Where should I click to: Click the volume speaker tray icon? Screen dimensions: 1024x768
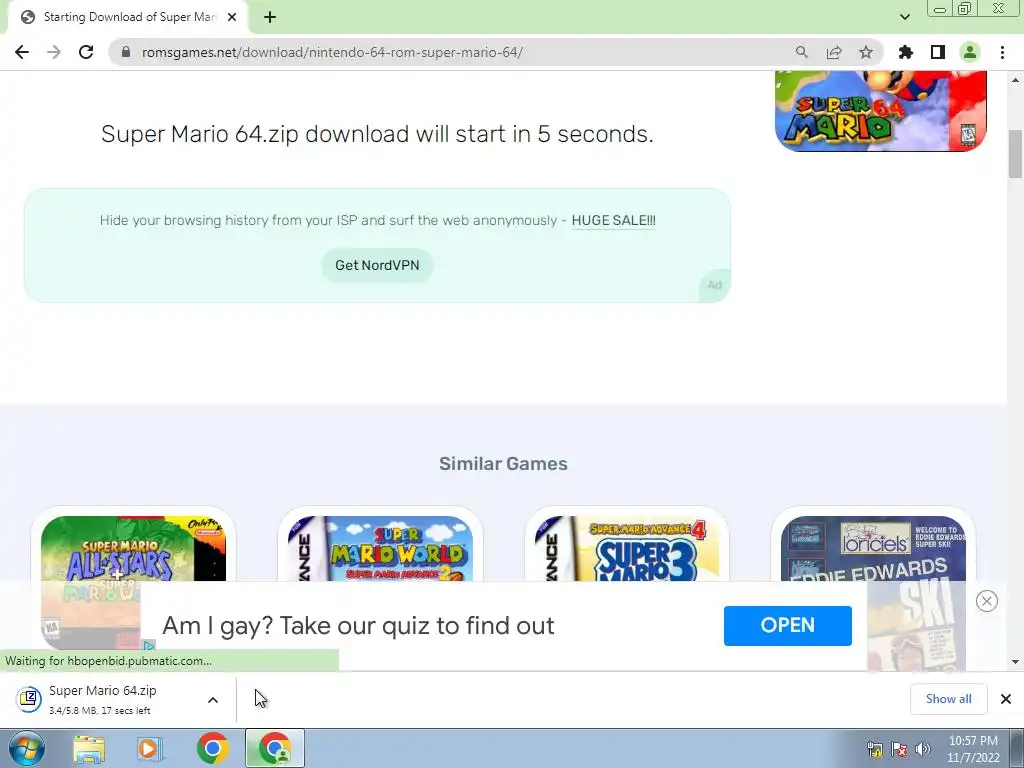923,749
